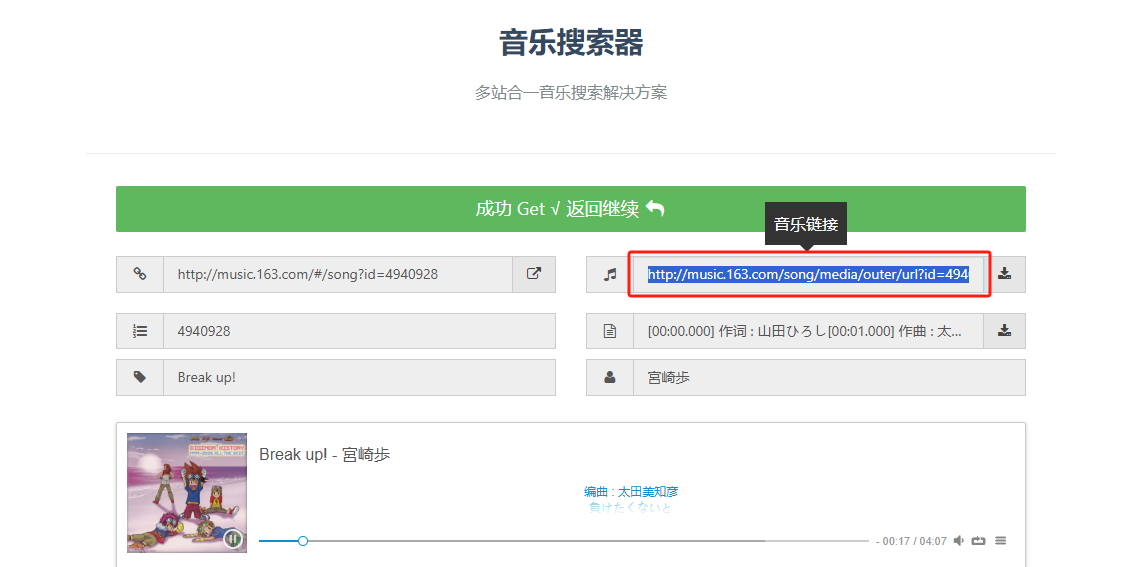Click the numbered list icon beside song ID

coord(140,331)
